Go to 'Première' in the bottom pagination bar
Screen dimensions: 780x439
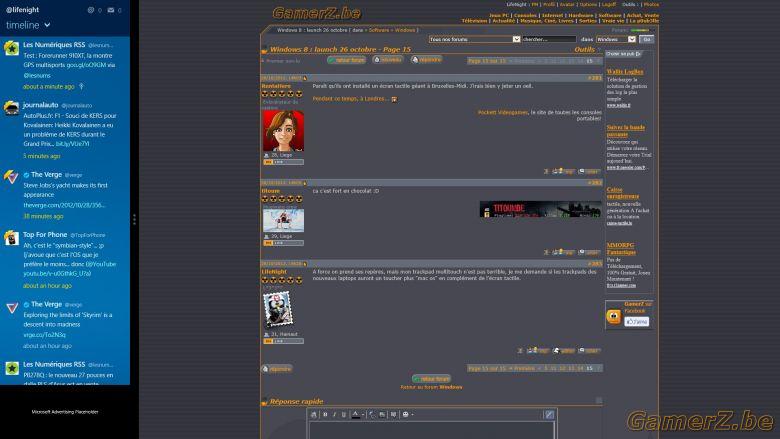coord(524,368)
